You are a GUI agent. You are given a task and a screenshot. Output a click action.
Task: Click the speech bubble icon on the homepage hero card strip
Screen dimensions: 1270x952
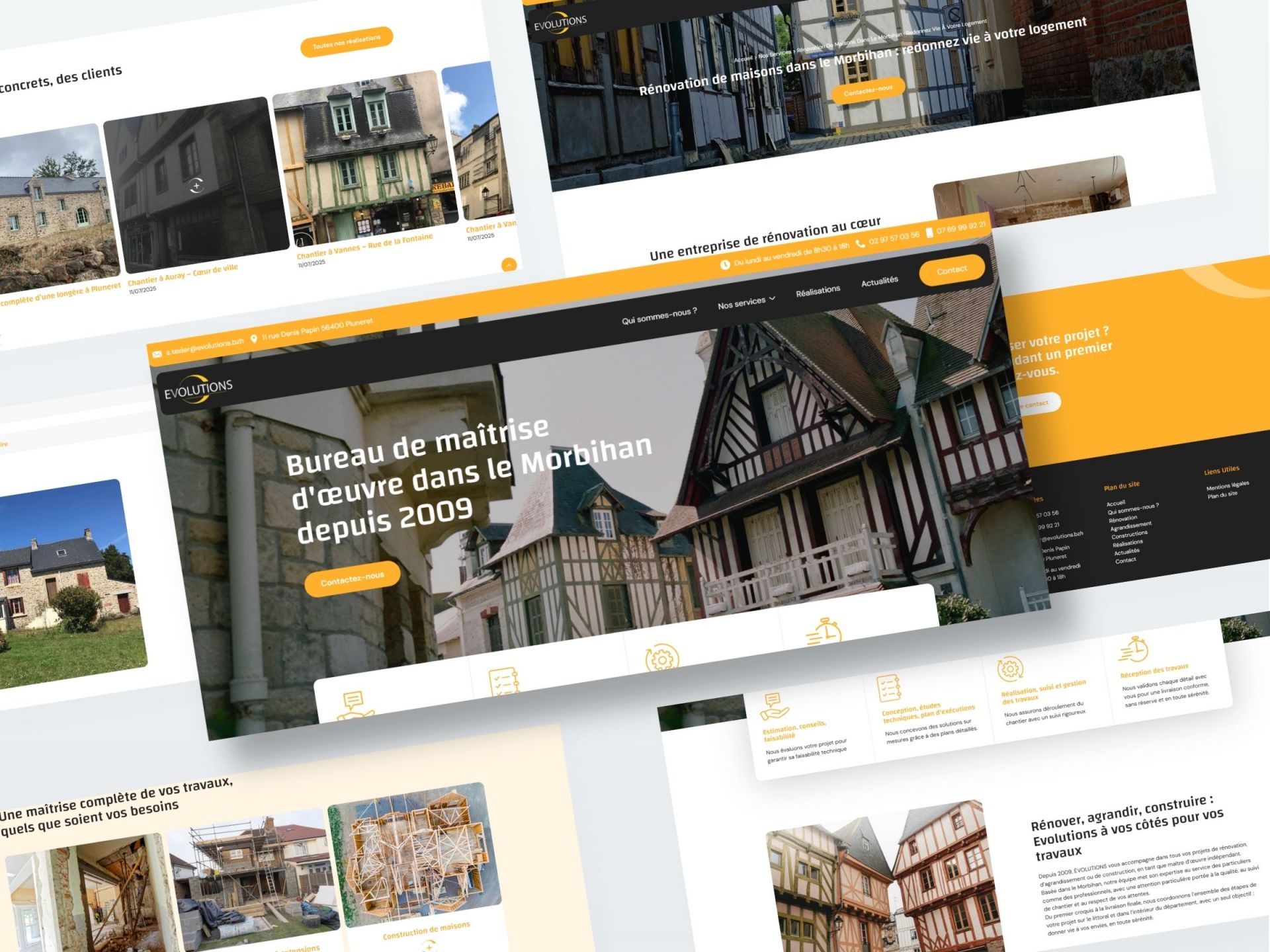click(354, 705)
